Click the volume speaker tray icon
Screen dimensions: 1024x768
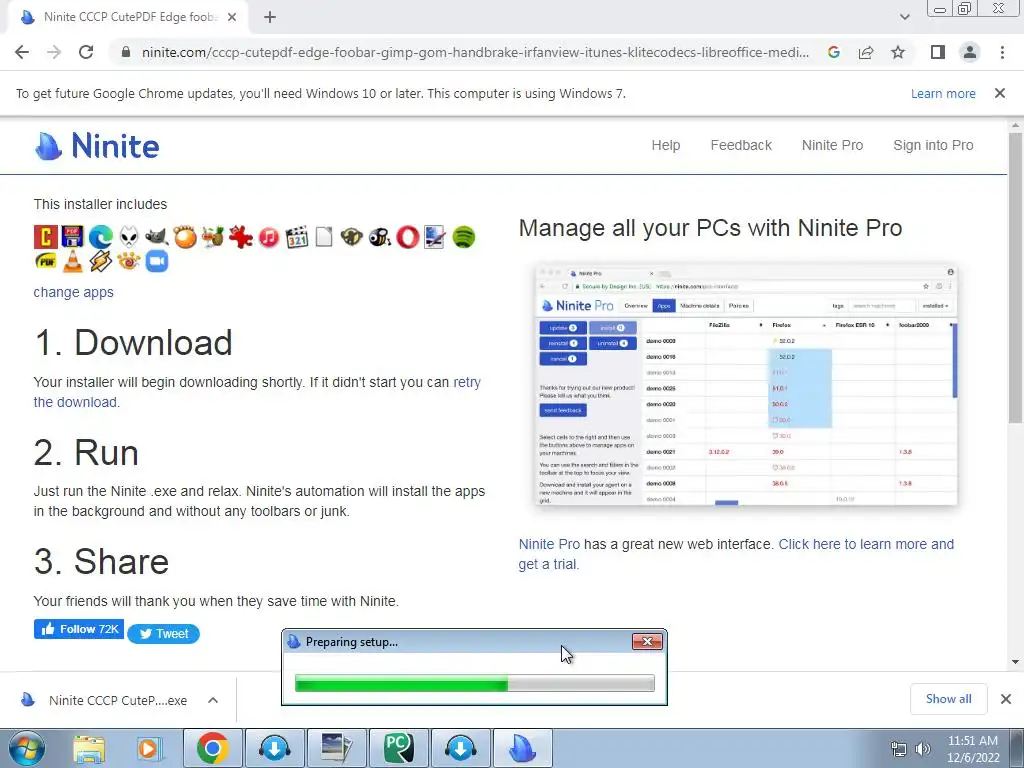click(923, 749)
